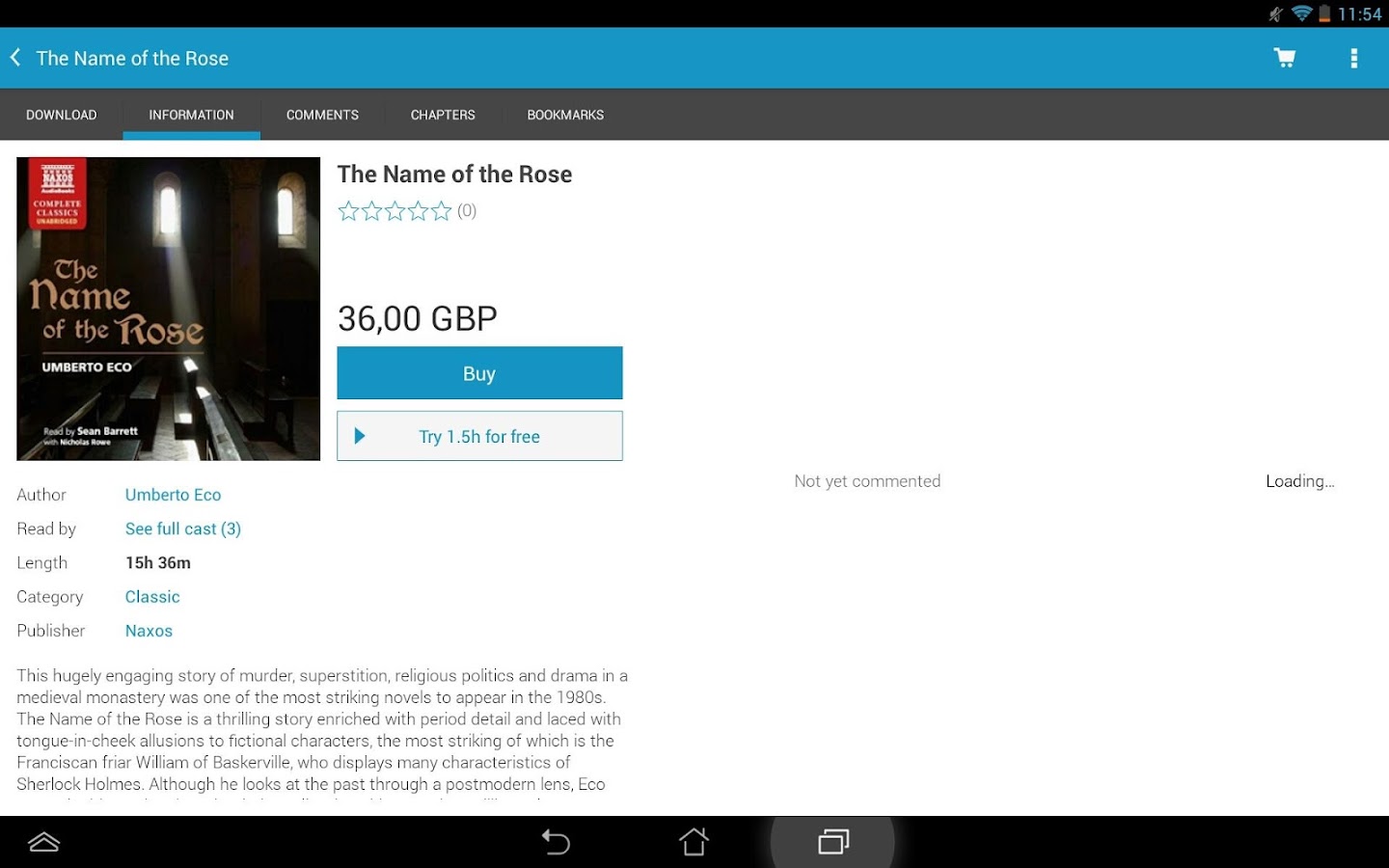
Task: Start the 1.5h free trial
Action: (x=479, y=436)
